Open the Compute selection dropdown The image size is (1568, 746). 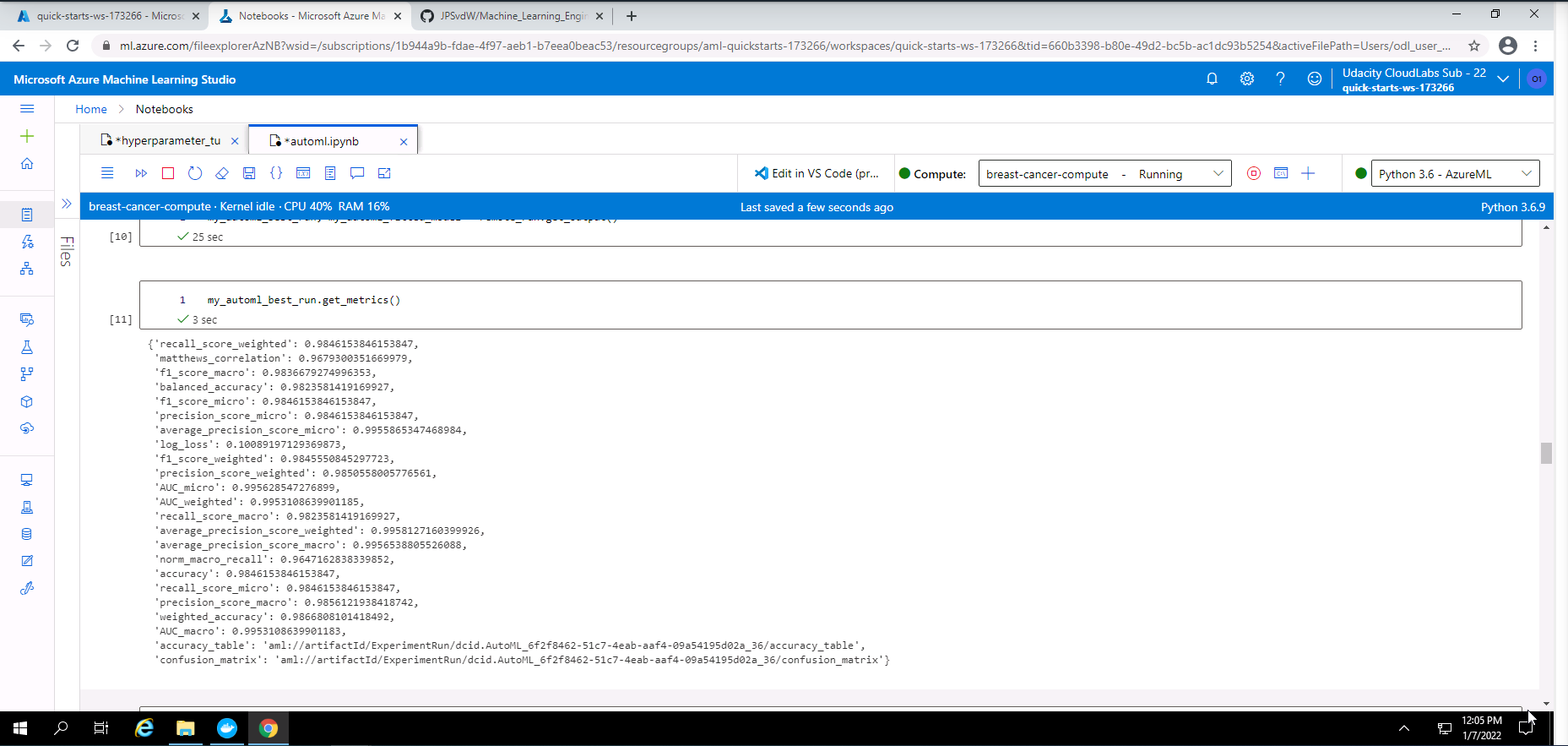pos(1104,174)
